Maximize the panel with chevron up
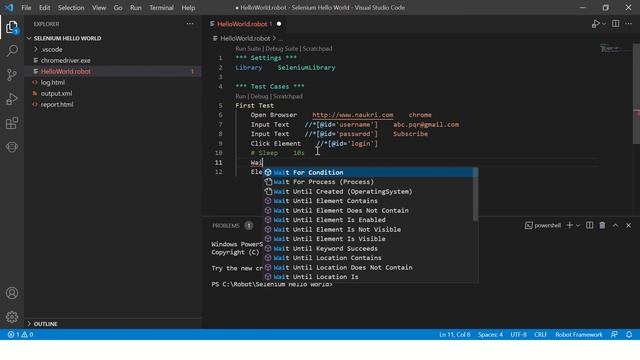640x360 pixels. (x=616, y=225)
